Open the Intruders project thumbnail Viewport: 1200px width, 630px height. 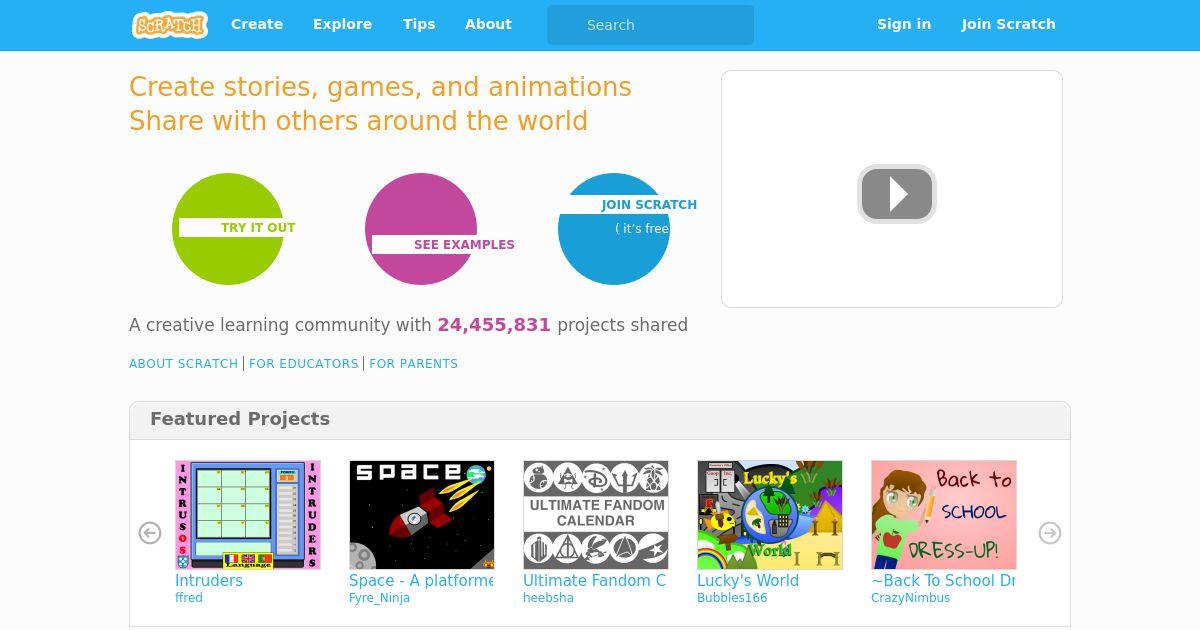click(248, 515)
